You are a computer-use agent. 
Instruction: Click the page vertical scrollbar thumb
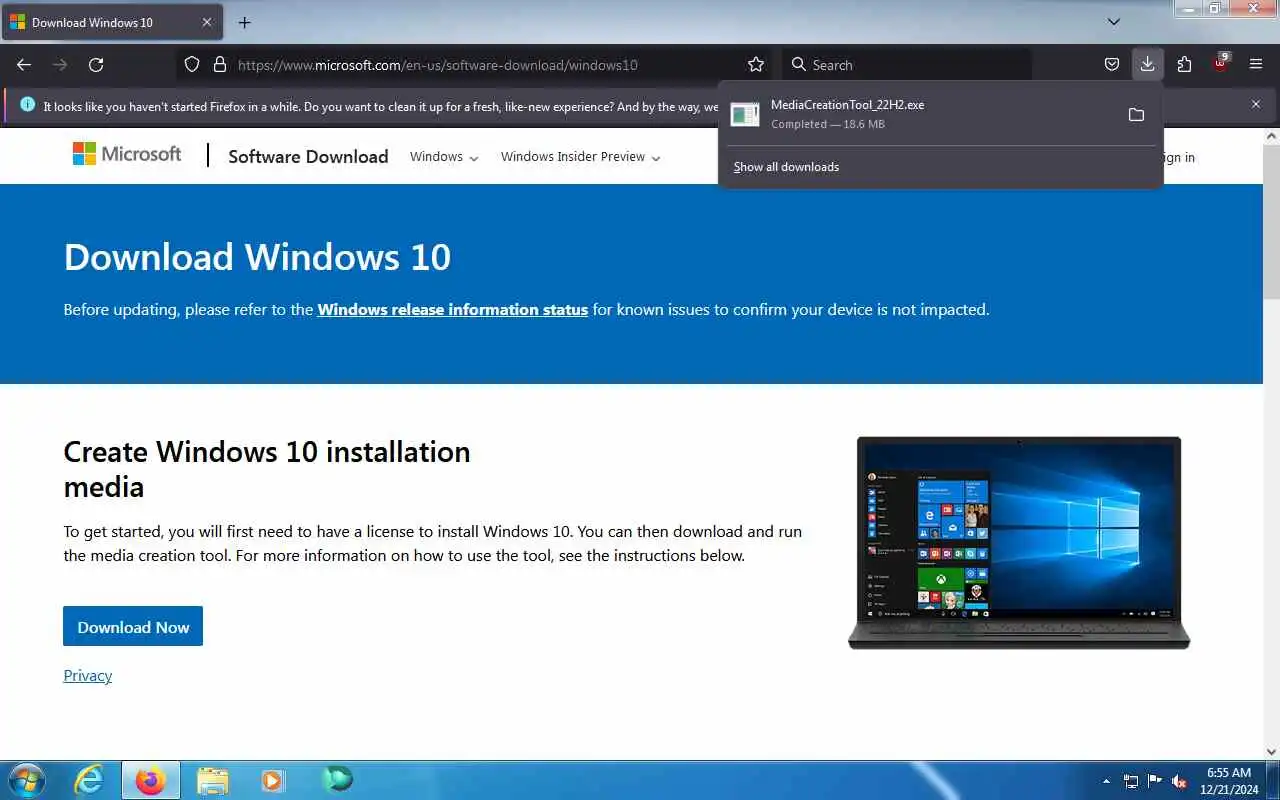coord(1271,220)
